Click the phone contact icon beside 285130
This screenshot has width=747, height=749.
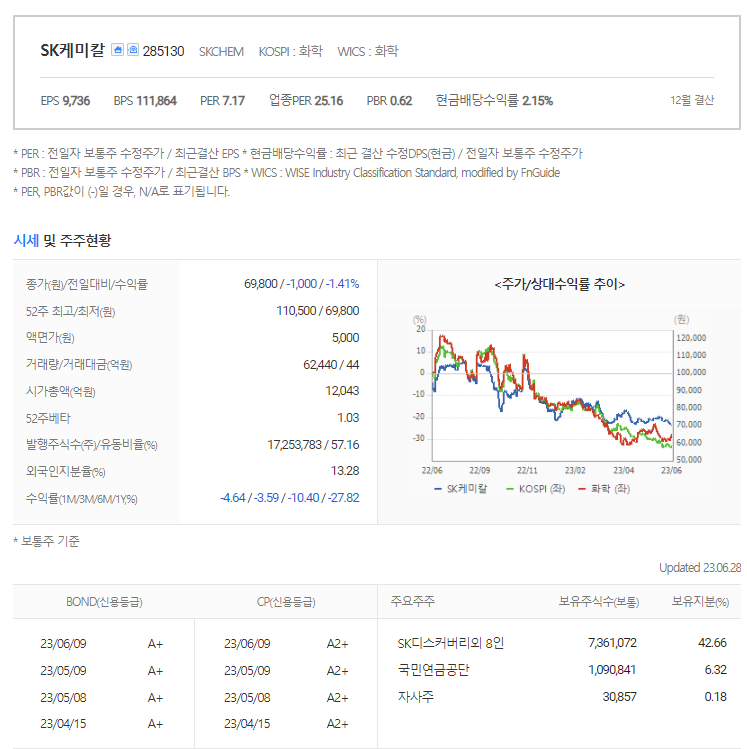(133, 50)
